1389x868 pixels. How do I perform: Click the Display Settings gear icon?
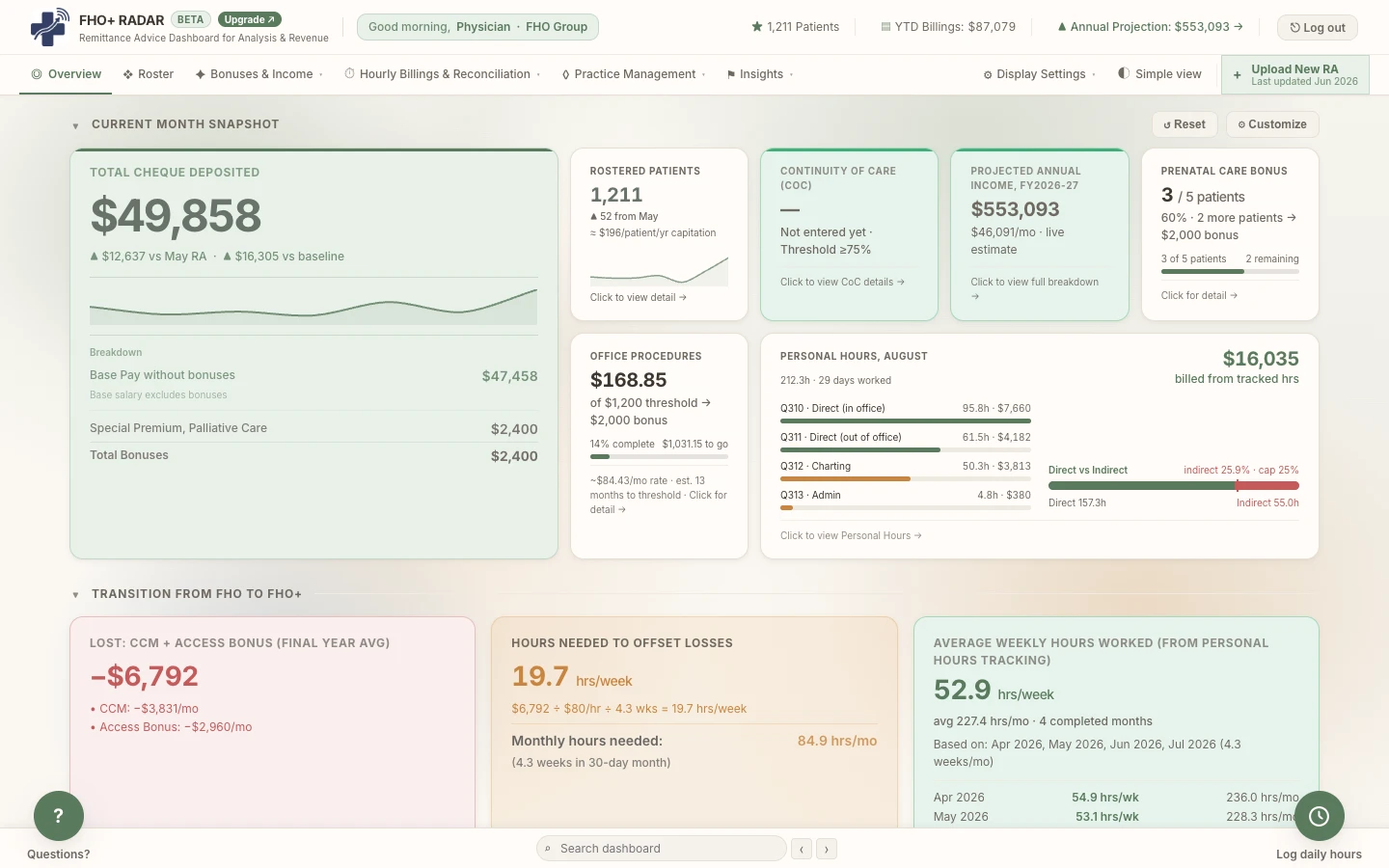pos(988,74)
